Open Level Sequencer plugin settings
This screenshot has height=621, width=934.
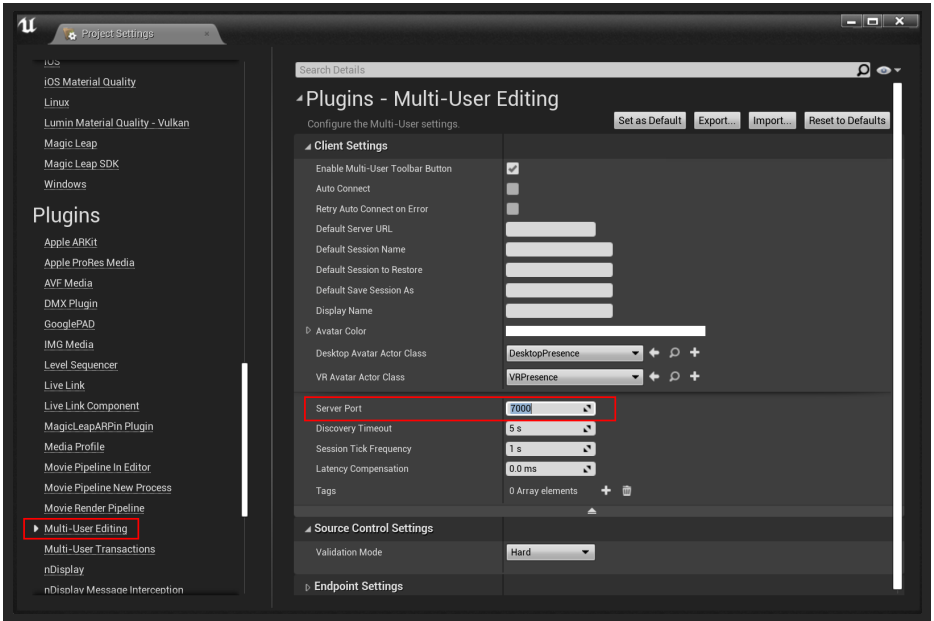pyautogui.click(x=81, y=365)
